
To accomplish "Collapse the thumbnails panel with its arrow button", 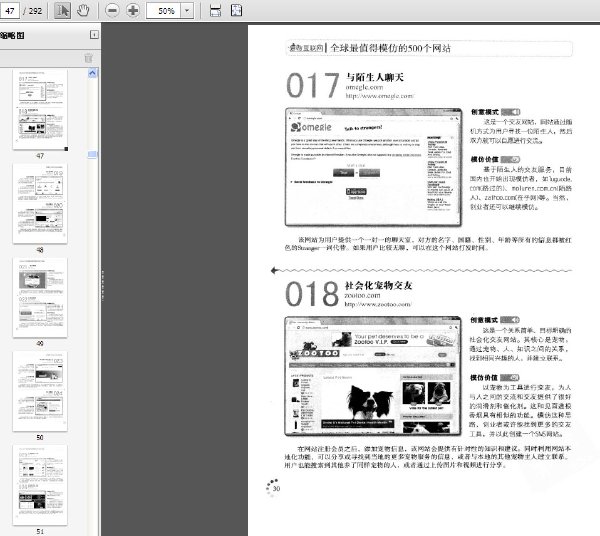I will pyautogui.click(x=94, y=35).
